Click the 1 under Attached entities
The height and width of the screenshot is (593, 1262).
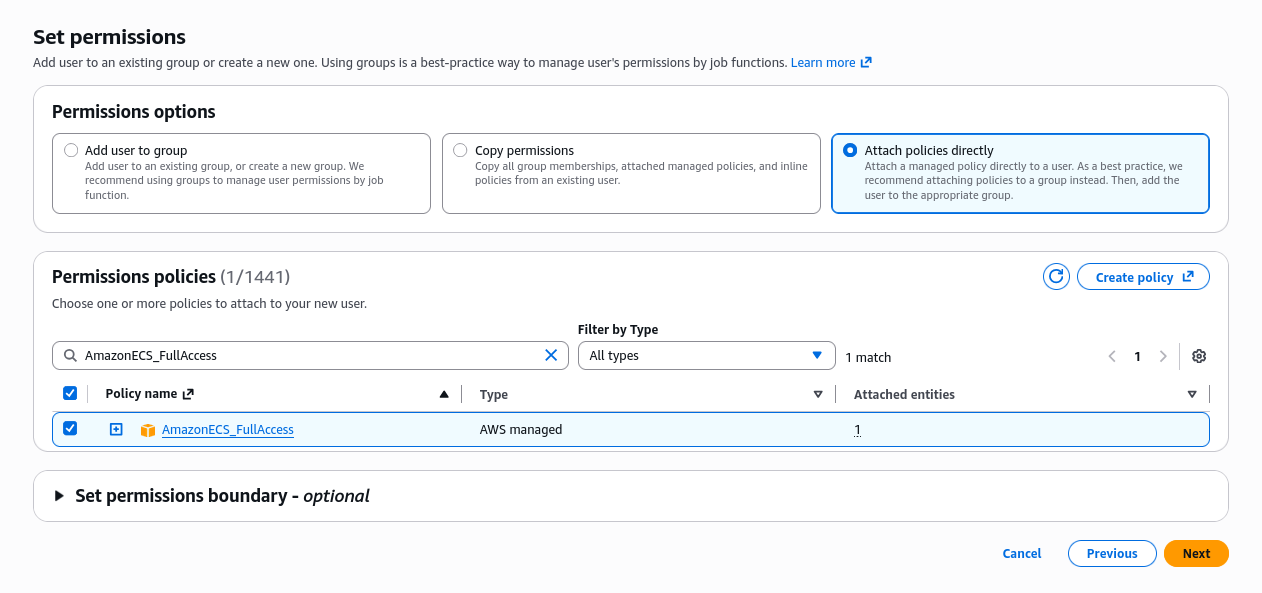857,429
